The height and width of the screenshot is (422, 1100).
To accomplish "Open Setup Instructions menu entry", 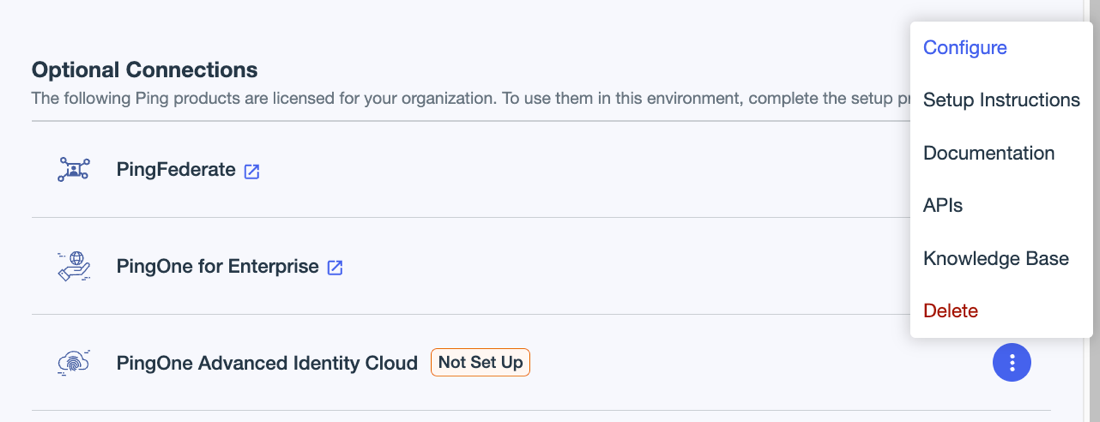I will (x=1001, y=100).
